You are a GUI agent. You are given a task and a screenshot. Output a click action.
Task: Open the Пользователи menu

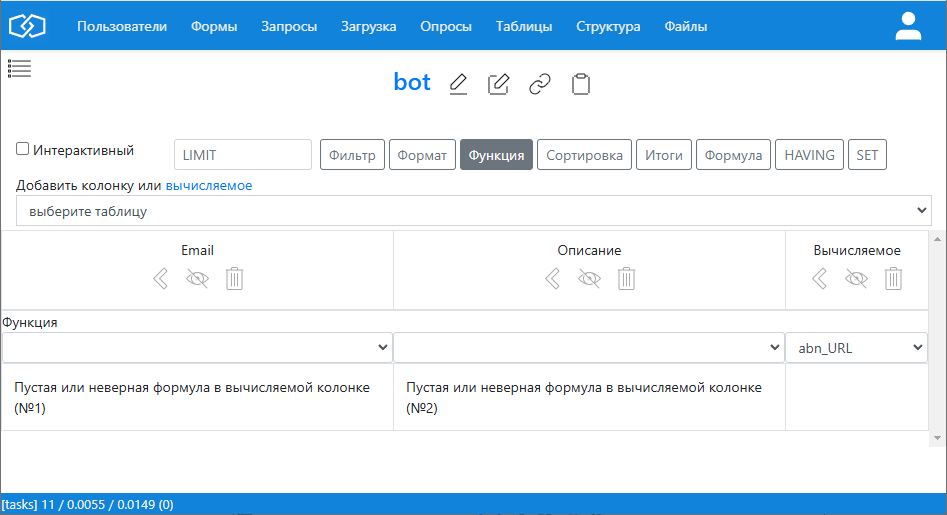click(122, 27)
